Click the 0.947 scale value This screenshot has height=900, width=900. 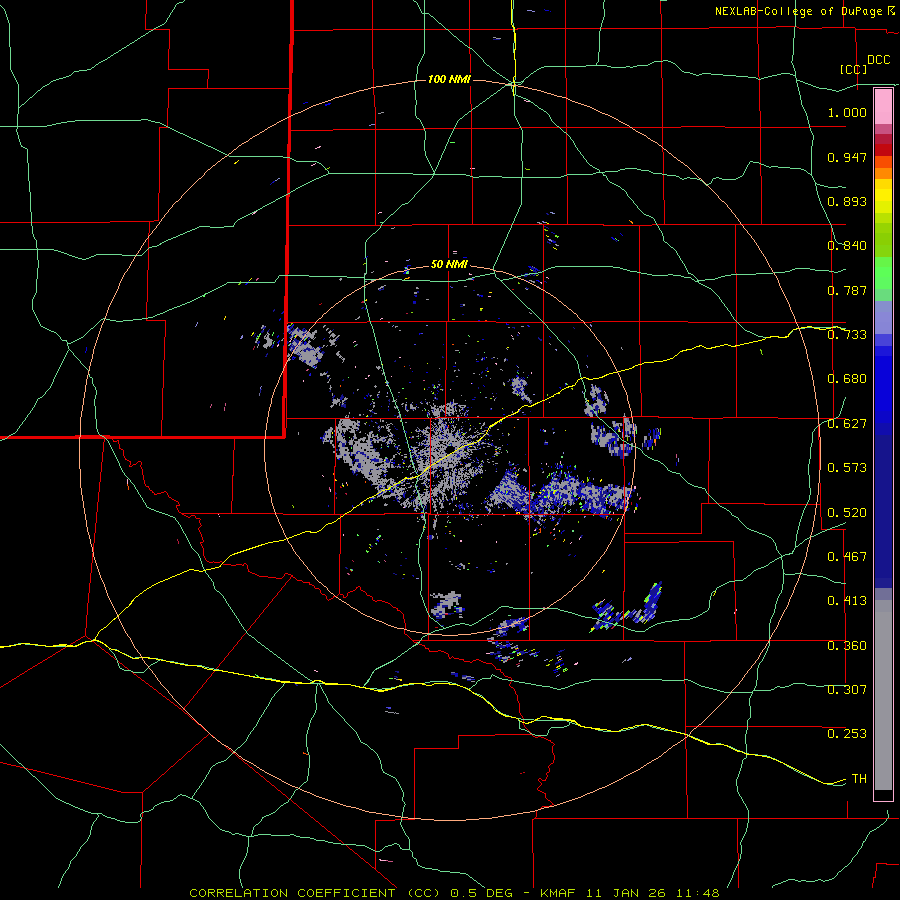click(847, 157)
